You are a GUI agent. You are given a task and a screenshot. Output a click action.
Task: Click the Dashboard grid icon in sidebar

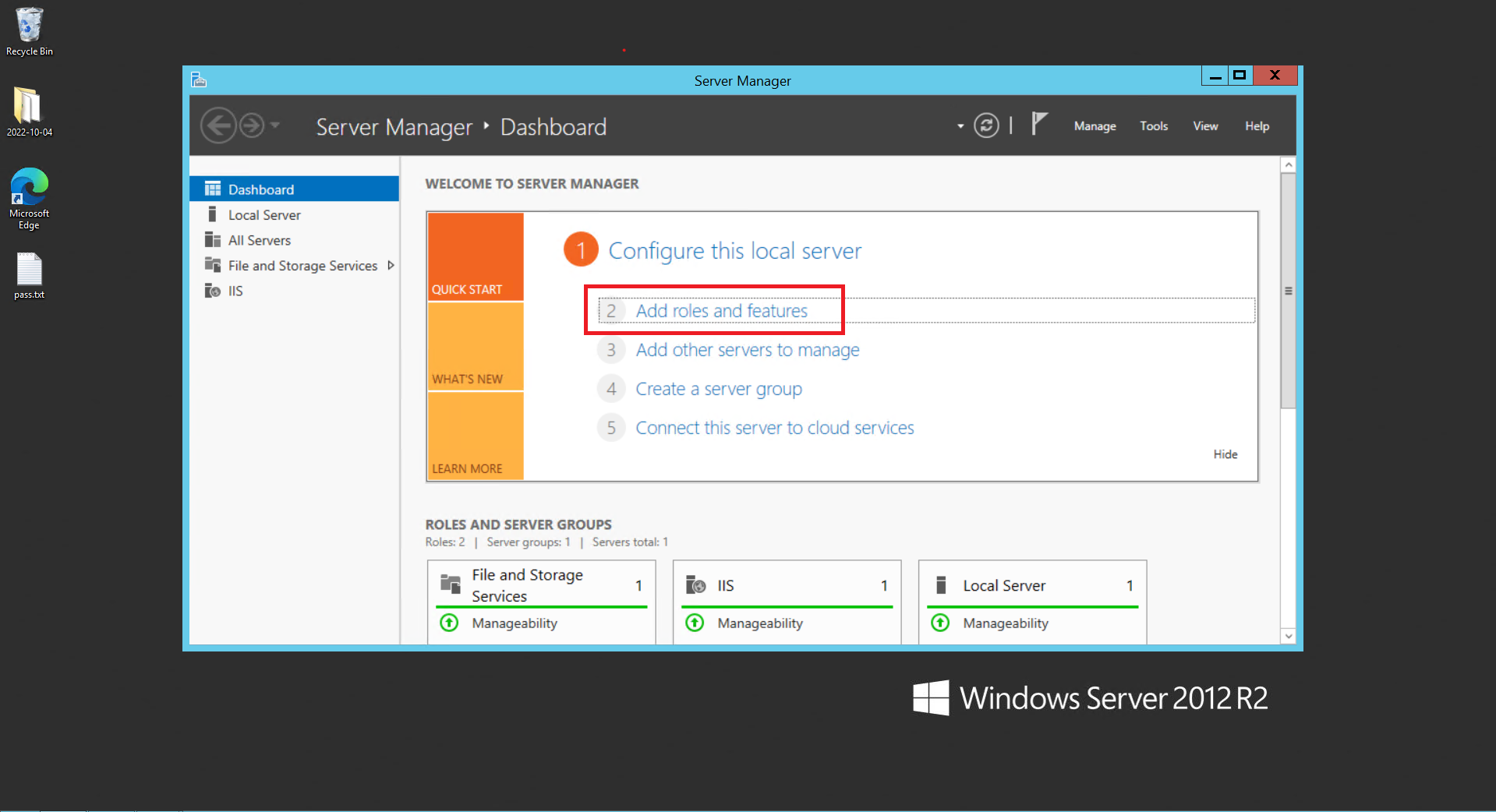coord(212,189)
